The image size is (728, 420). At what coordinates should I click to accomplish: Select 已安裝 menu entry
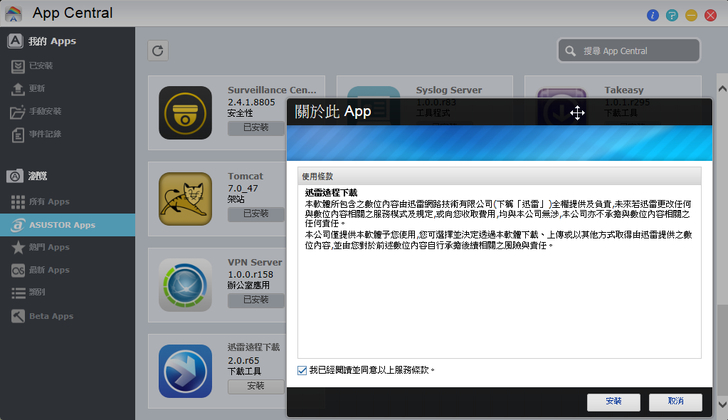coord(67,66)
